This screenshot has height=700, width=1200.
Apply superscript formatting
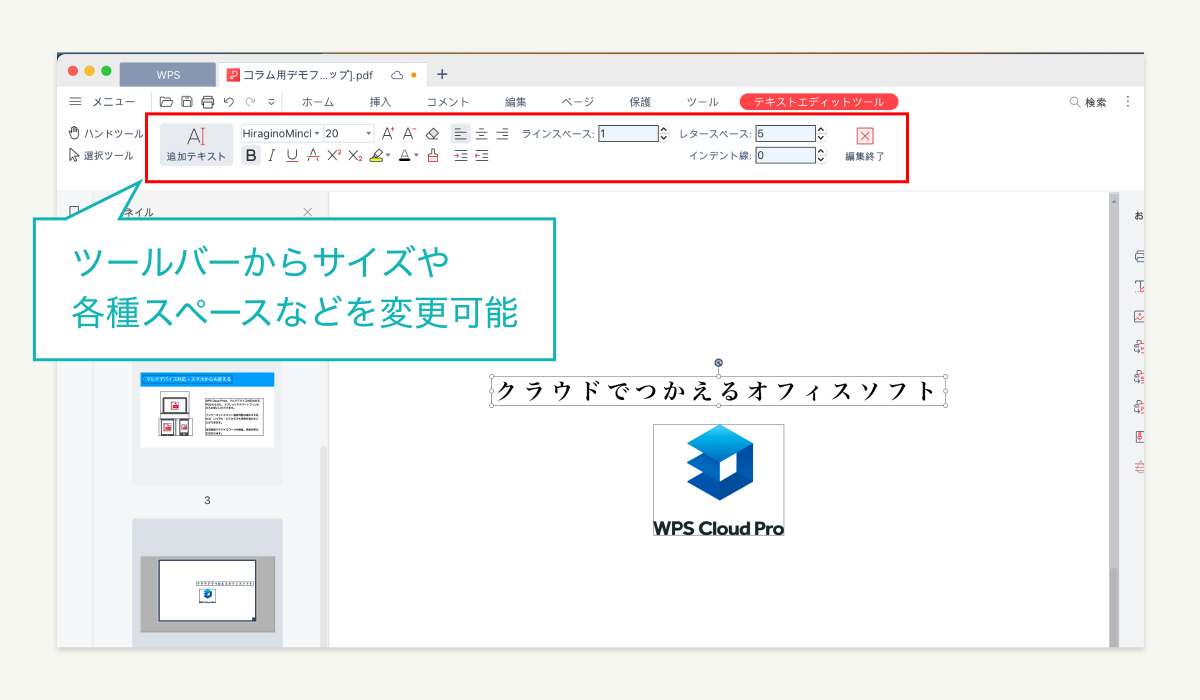click(x=332, y=155)
